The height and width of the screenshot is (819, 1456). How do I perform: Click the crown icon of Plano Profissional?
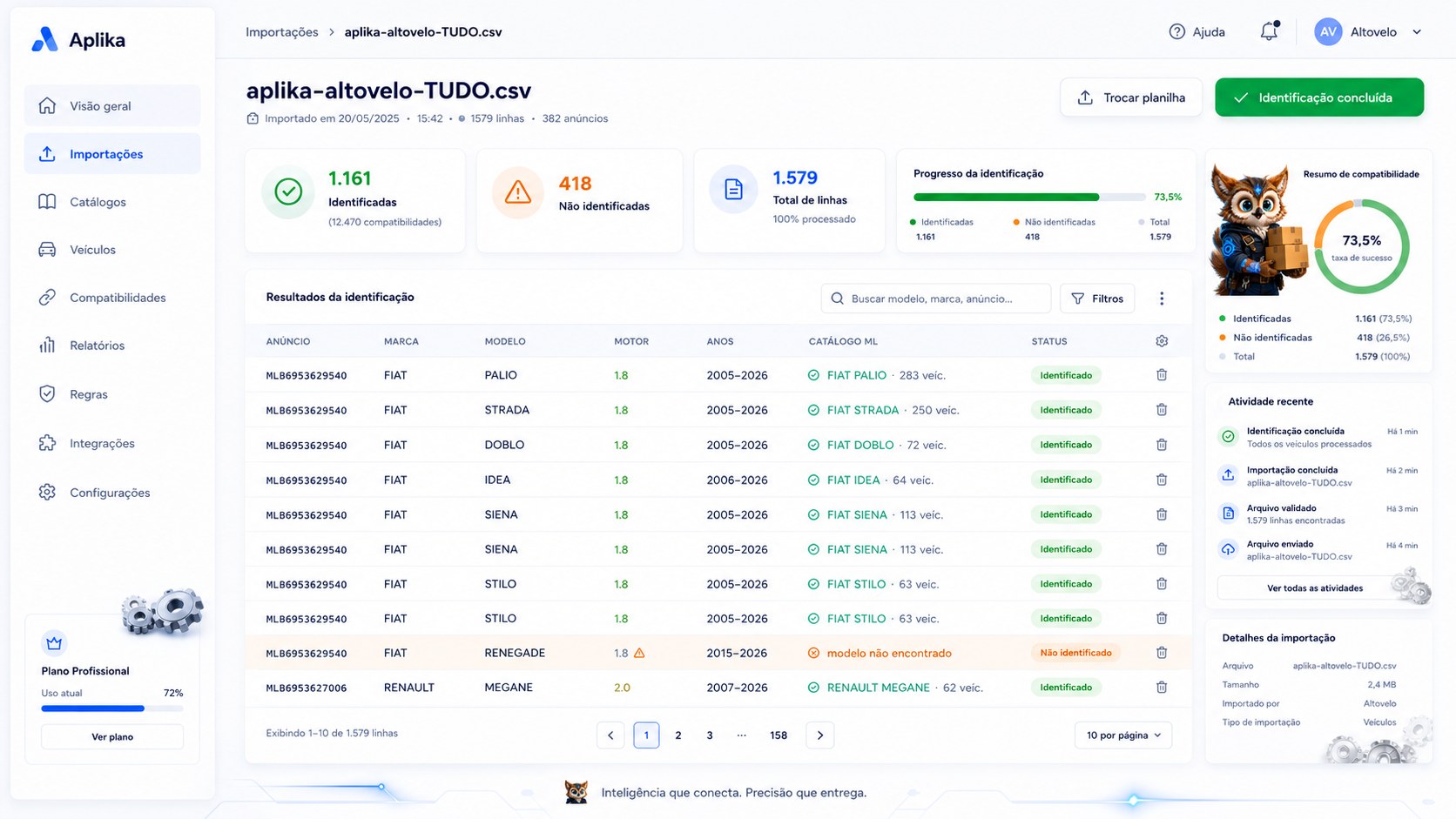(54, 643)
